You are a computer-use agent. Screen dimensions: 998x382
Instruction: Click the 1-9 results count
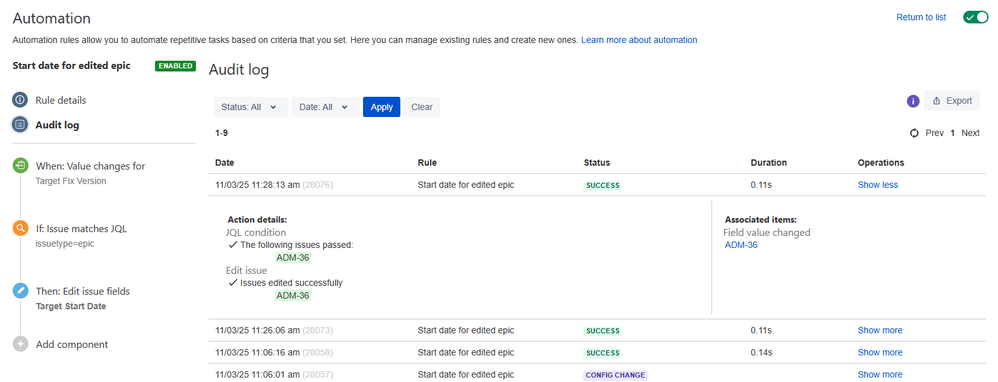[221, 133]
